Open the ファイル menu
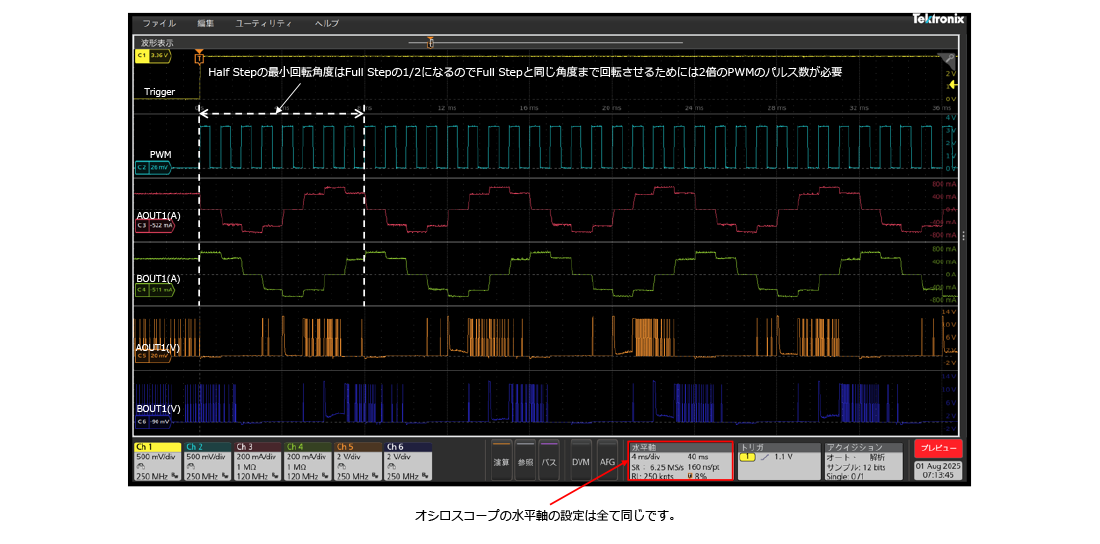The height and width of the screenshot is (544, 1100). pyautogui.click(x=159, y=22)
